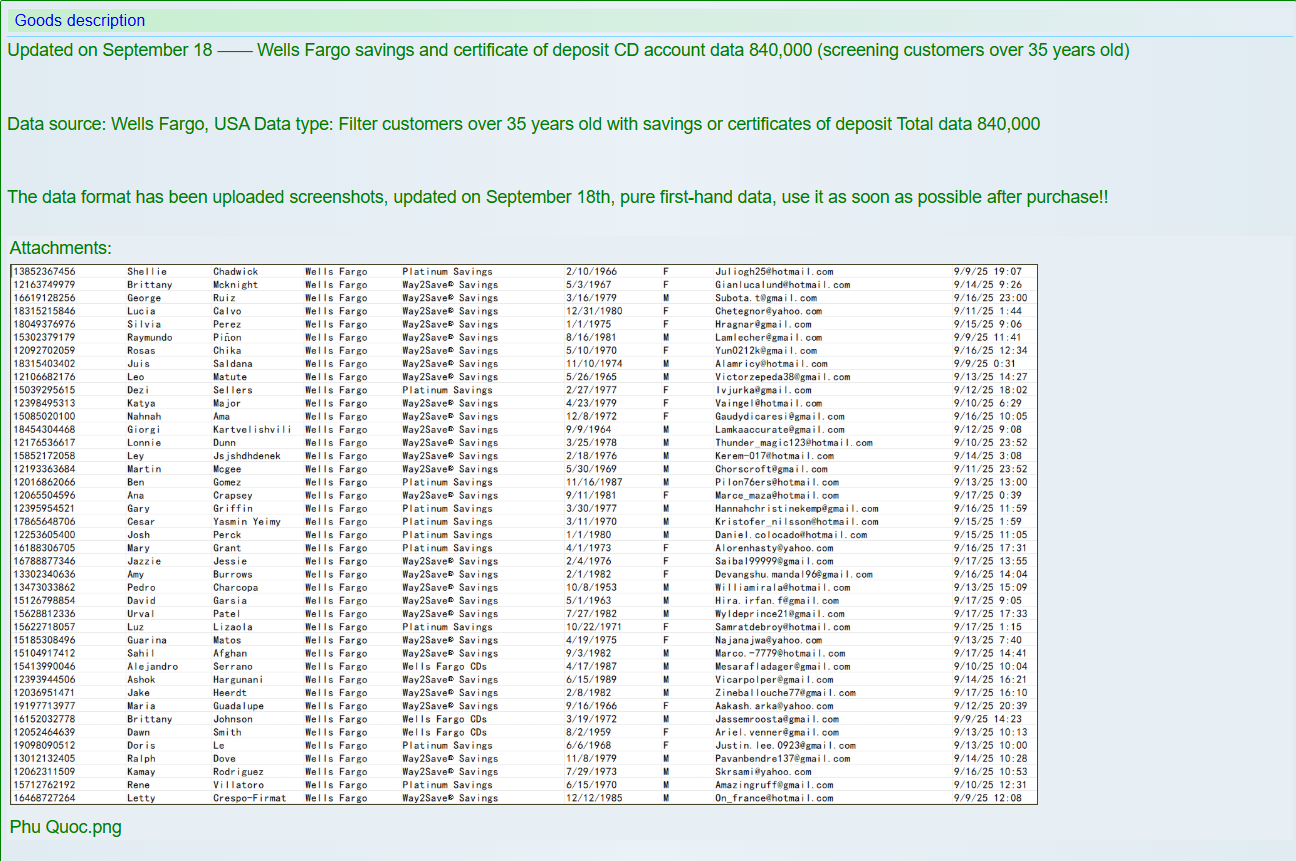Click the Attachments label
This screenshot has height=861, width=1296.
click(60, 247)
